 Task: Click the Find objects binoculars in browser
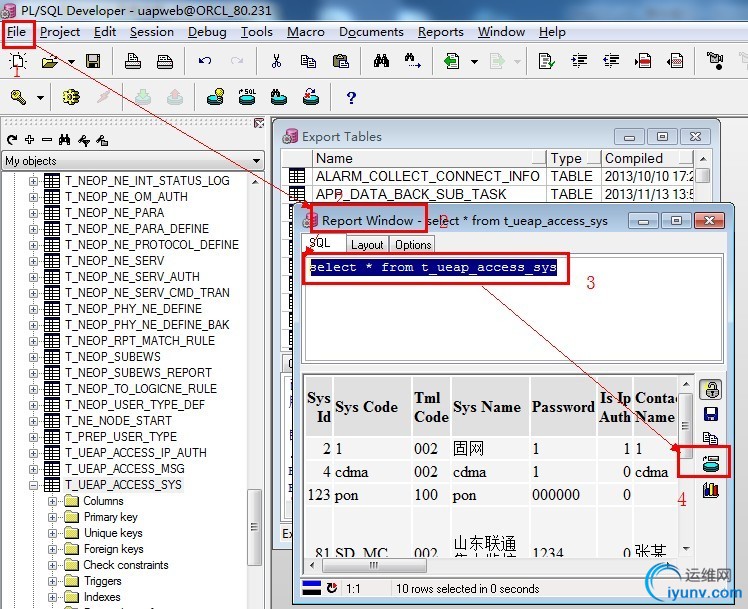pyautogui.click(x=64, y=139)
